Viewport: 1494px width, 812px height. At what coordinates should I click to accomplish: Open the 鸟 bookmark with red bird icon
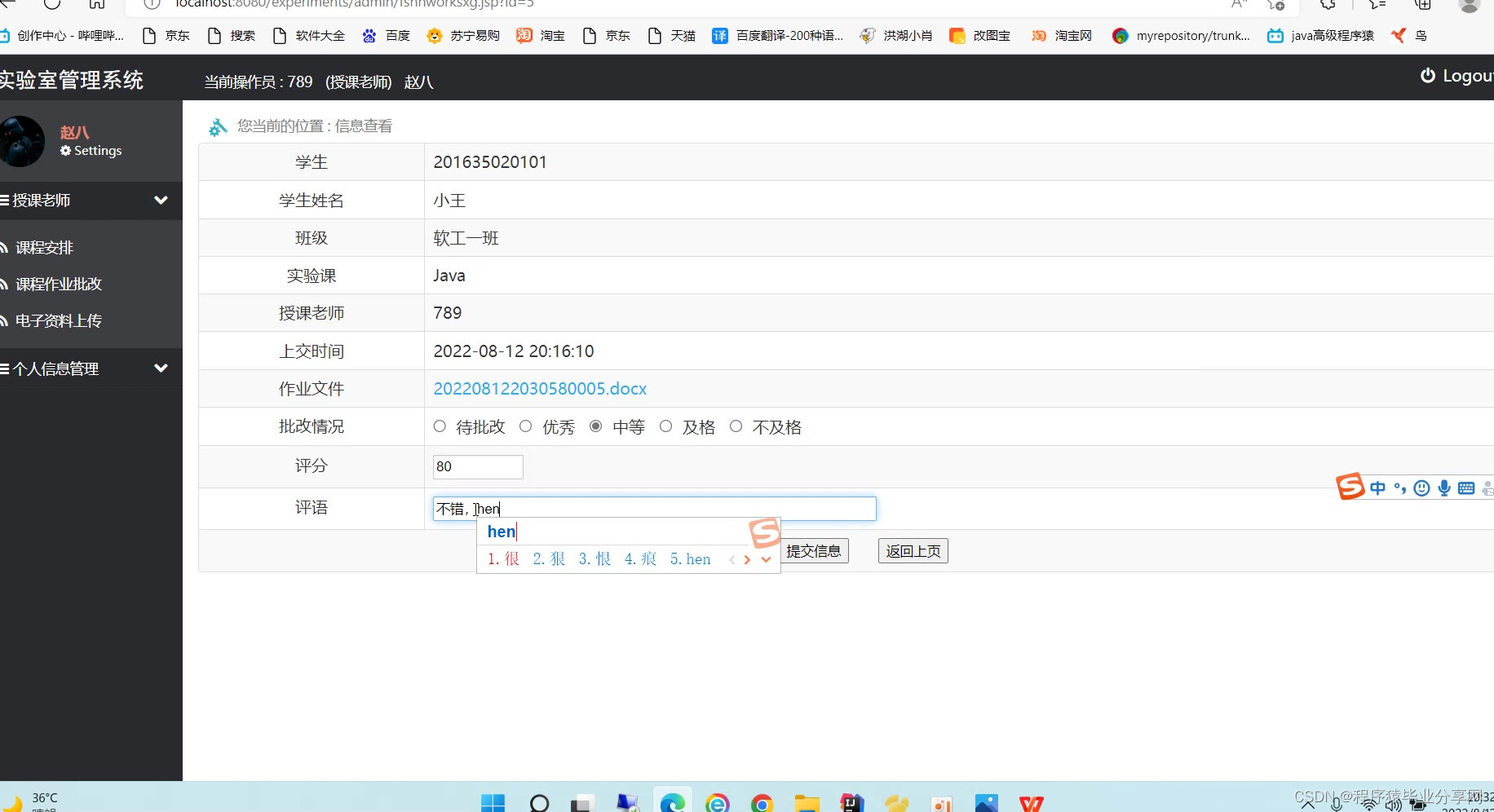click(x=1409, y=36)
